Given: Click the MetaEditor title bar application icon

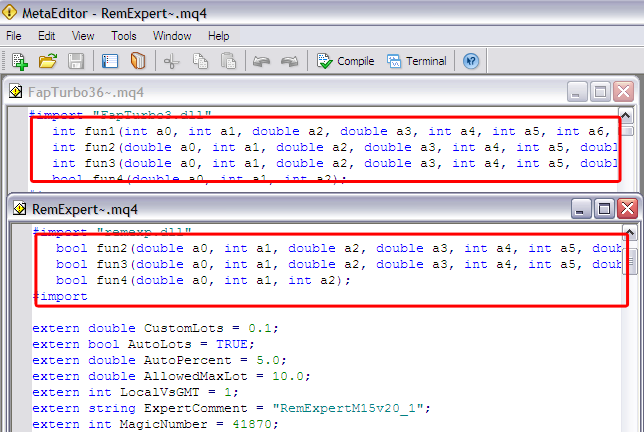Looking at the screenshot, I should tap(9, 12).
